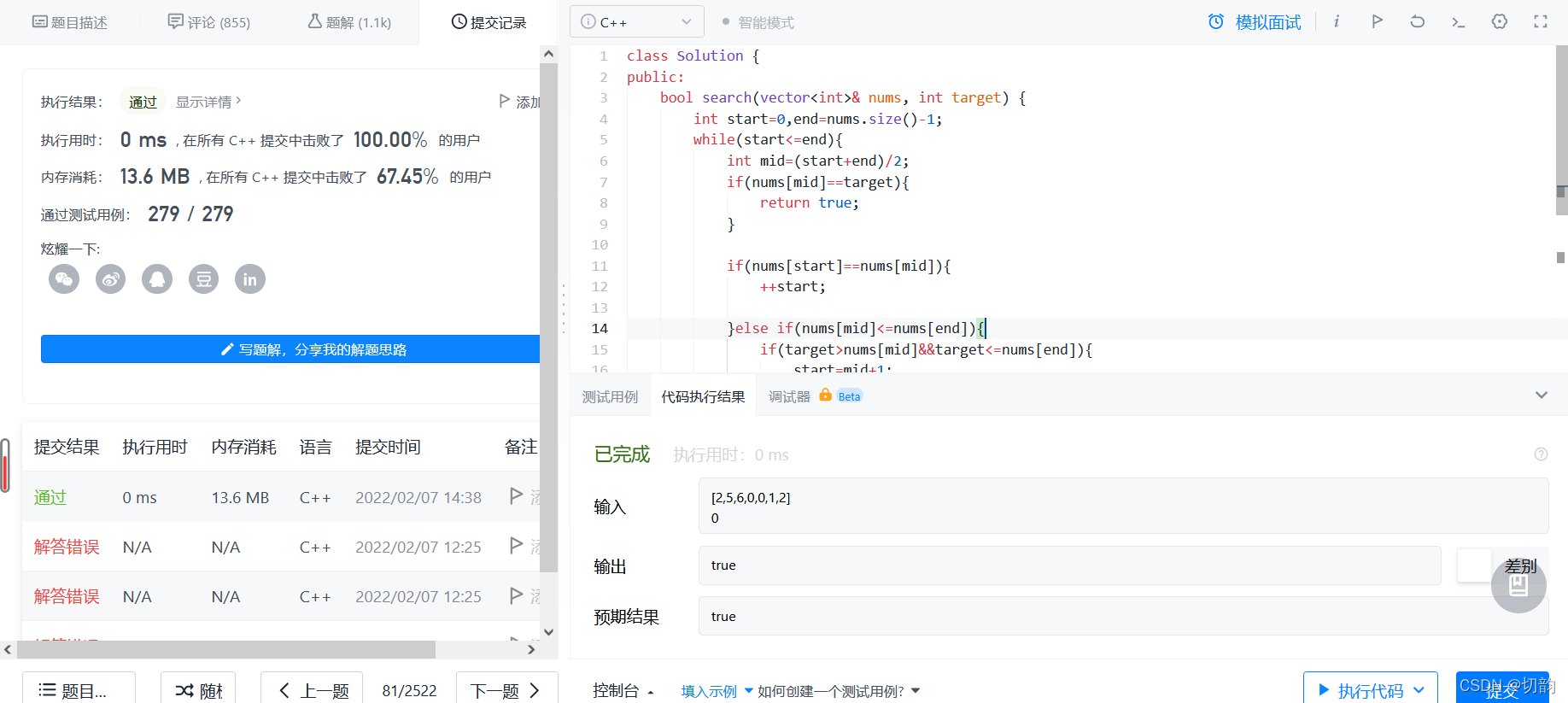Image resolution: width=1568 pixels, height=703 pixels.
Task: Switch to 评论 (855) tab
Action: (x=209, y=22)
